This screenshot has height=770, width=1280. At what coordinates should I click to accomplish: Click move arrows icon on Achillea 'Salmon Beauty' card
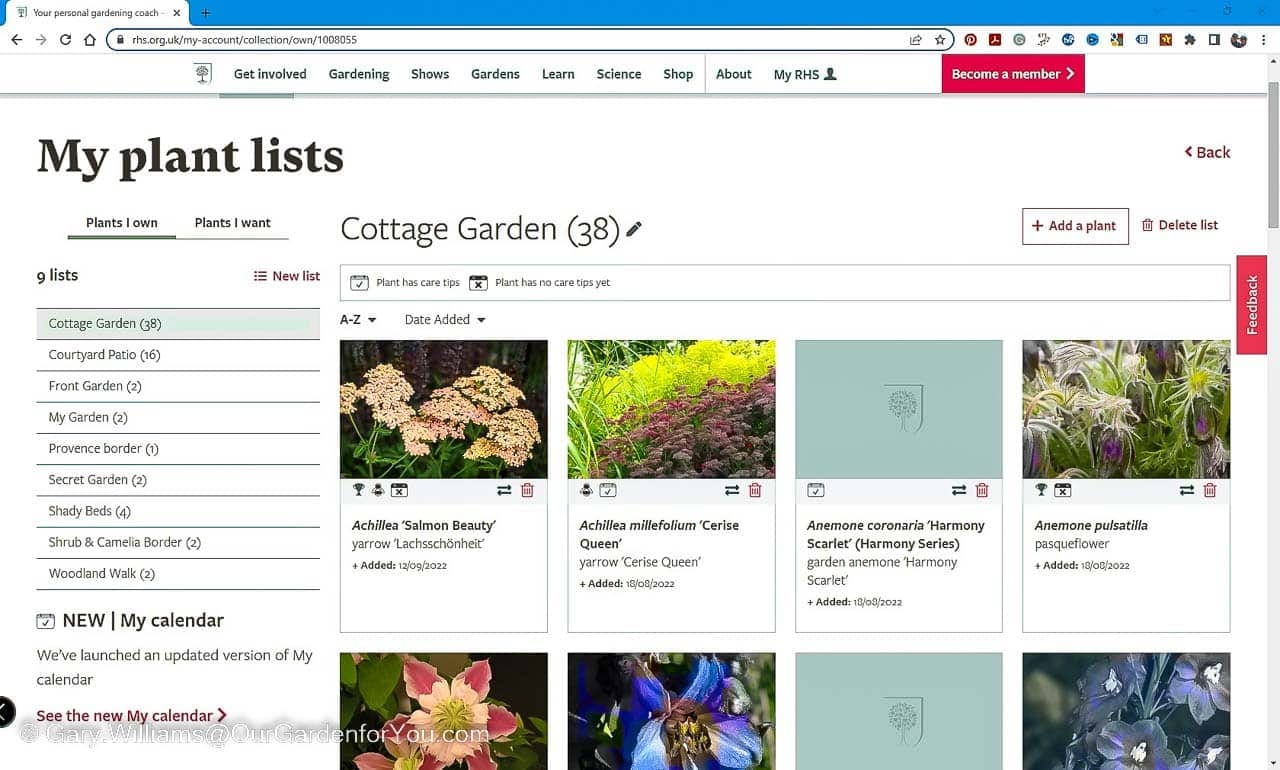tap(504, 490)
